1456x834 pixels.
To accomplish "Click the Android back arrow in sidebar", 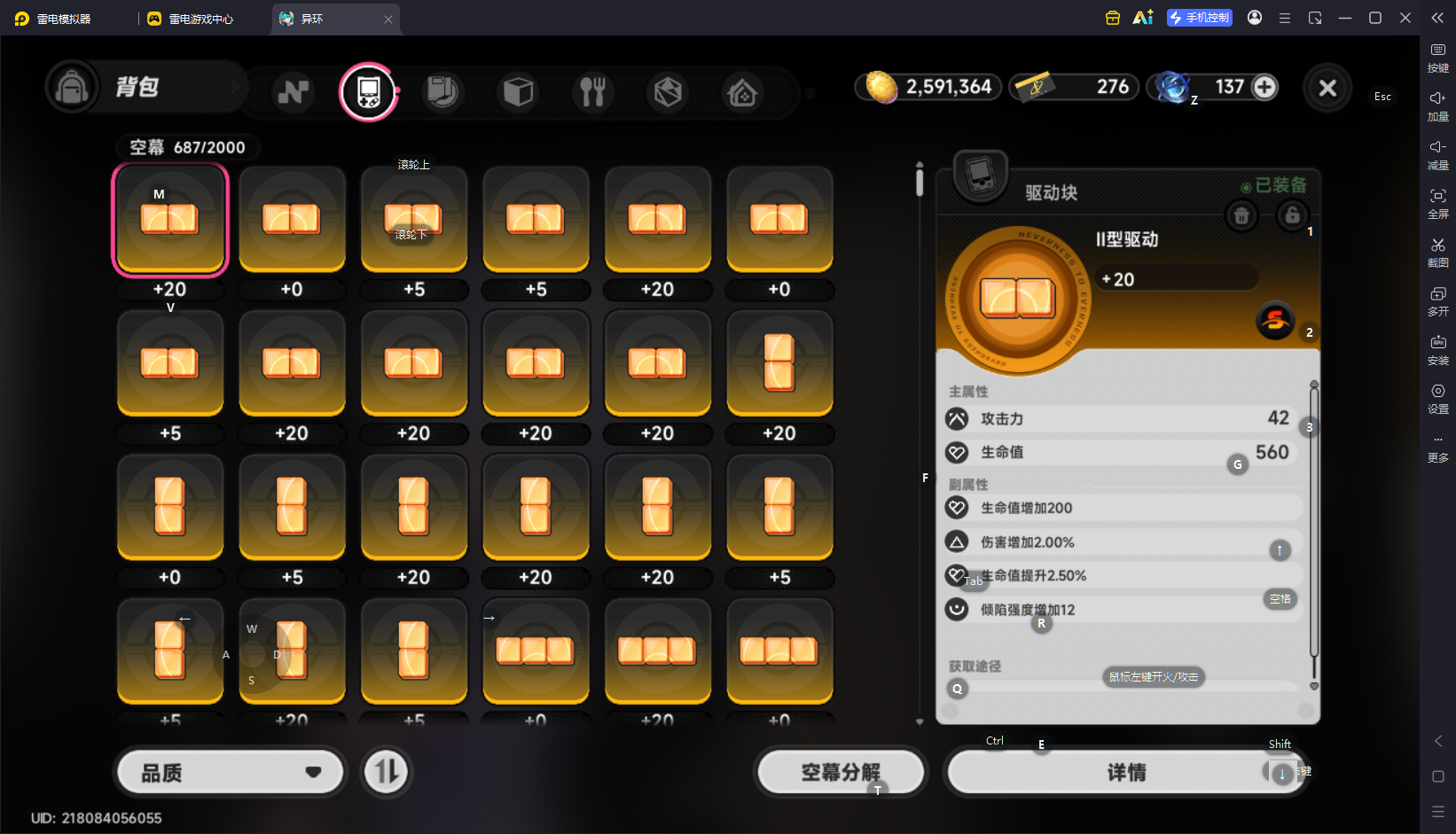I will (1438, 741).
